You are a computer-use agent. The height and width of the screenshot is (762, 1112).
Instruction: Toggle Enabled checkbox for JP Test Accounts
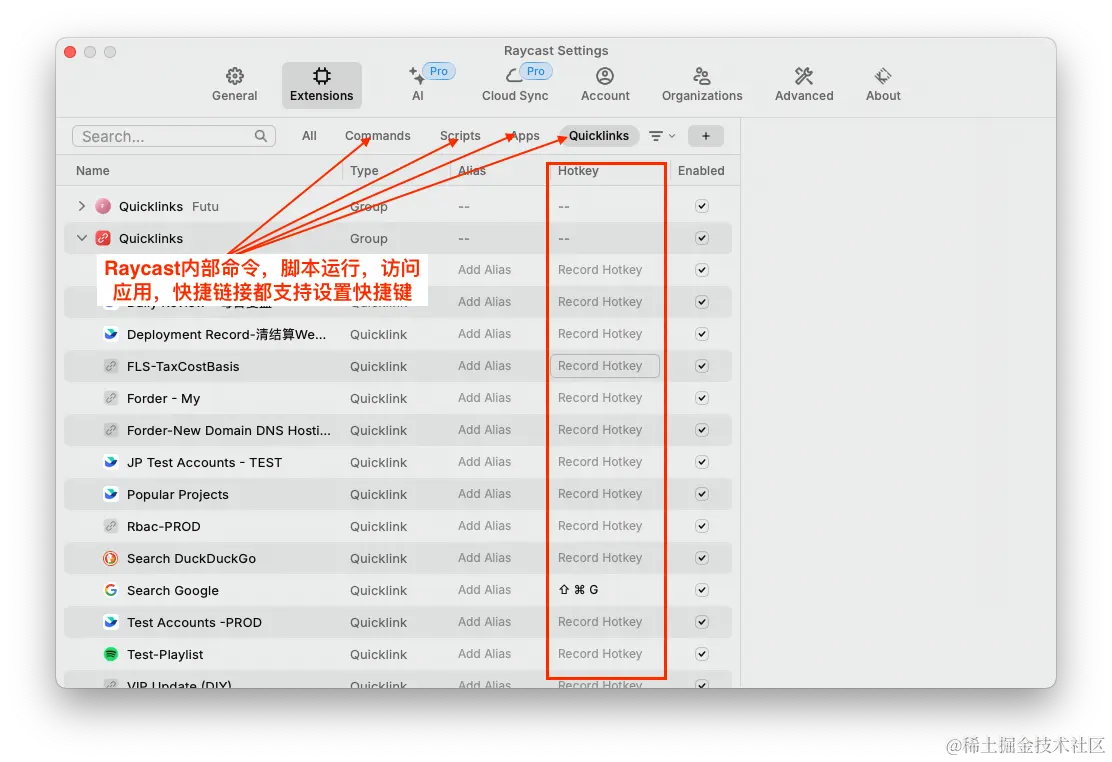(702, 462)
